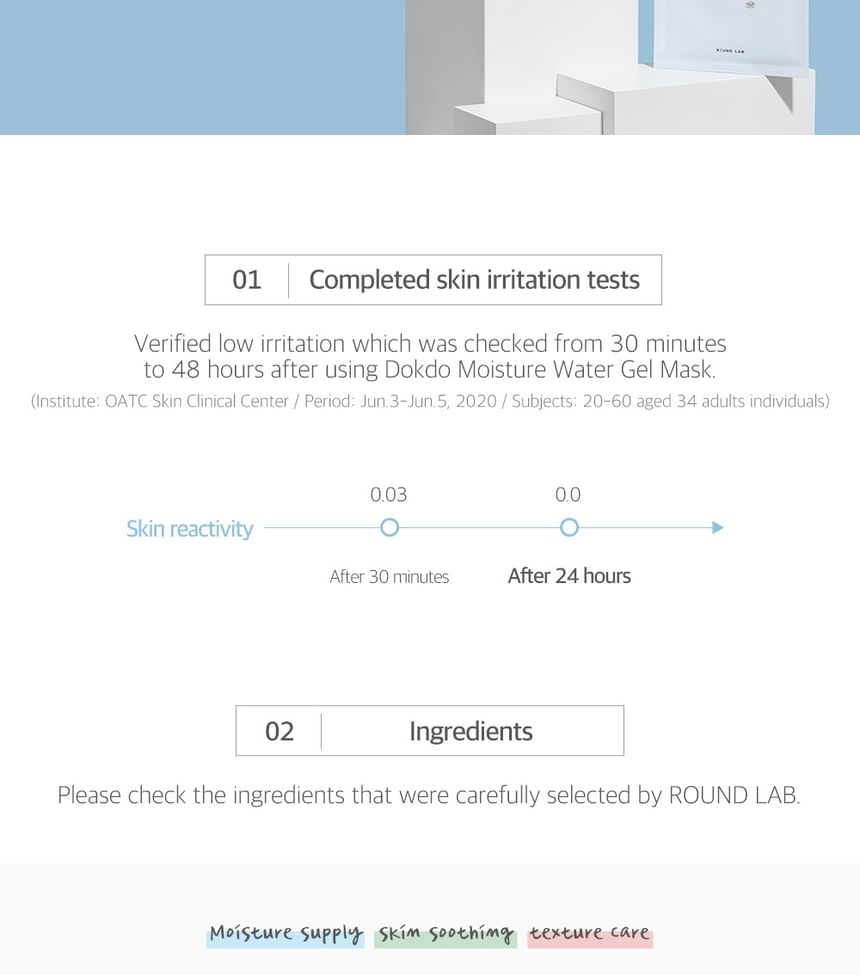Viewport: 860px width, 975px height.
Task: Click the OATC Skin Clinical Center footnote
Action: 430,401
